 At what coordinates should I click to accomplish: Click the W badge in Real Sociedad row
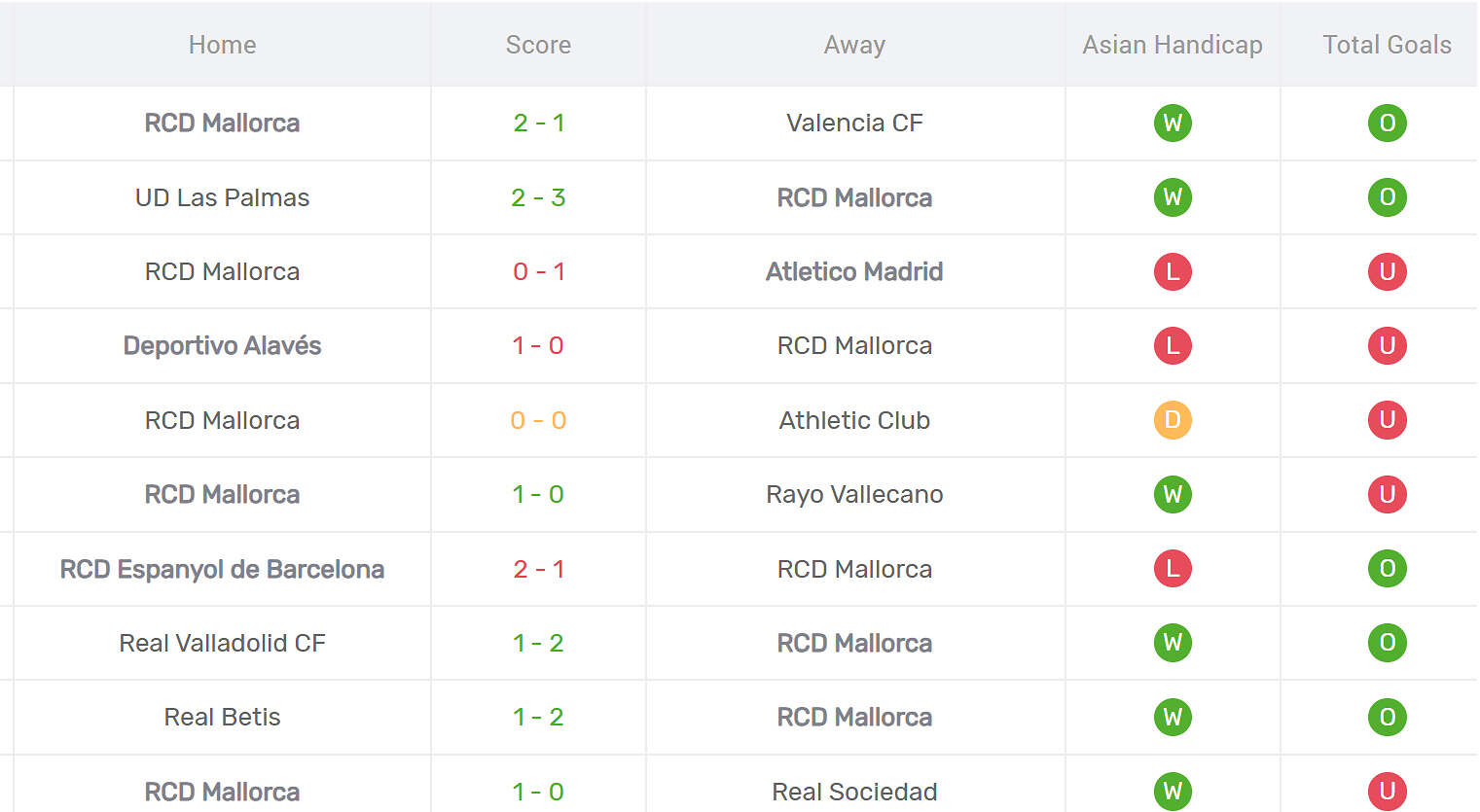pos(1173,792)
